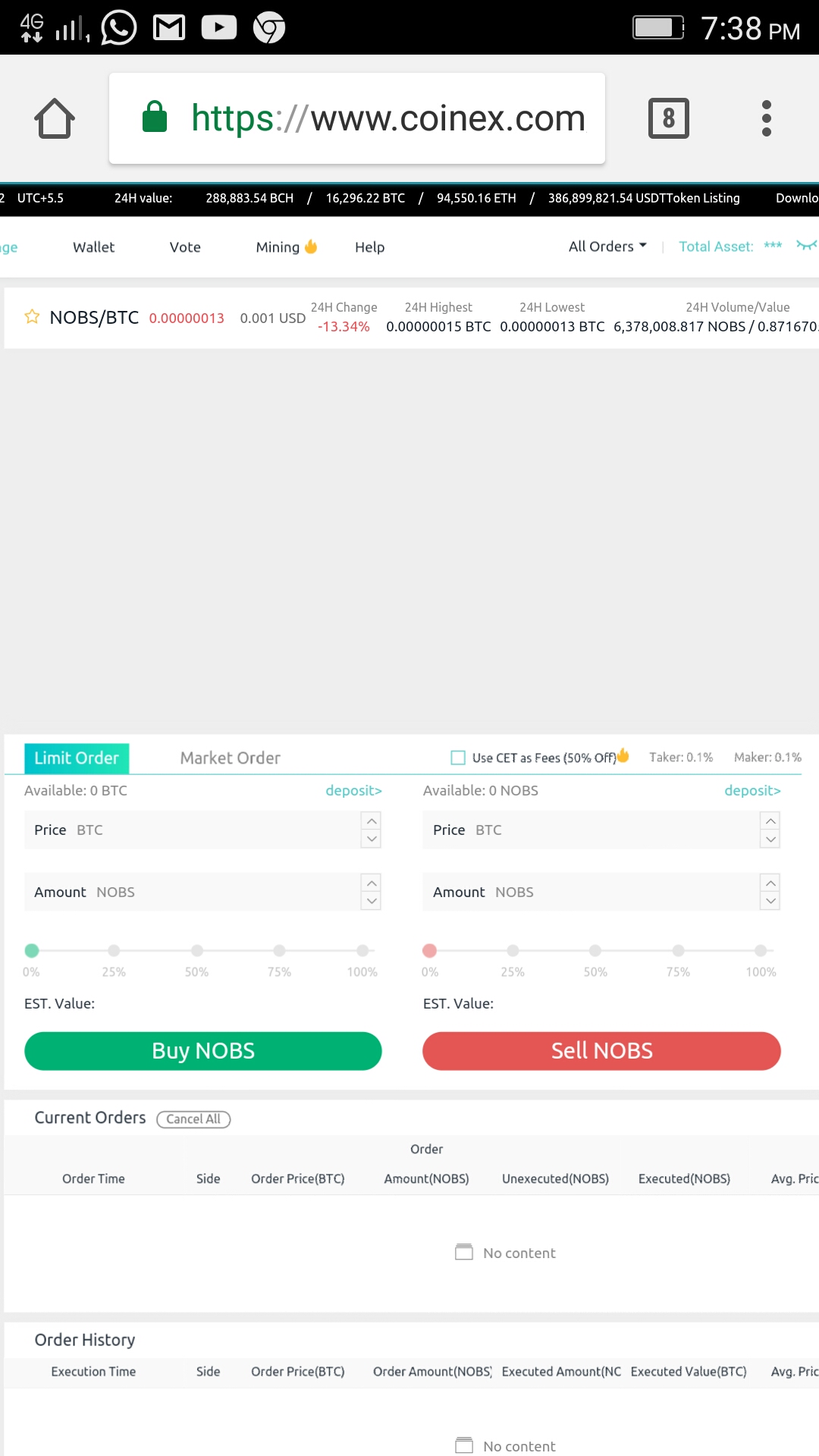
Task: Click Order Time column header in Current Orders
Action: (x=93, y=1178)
